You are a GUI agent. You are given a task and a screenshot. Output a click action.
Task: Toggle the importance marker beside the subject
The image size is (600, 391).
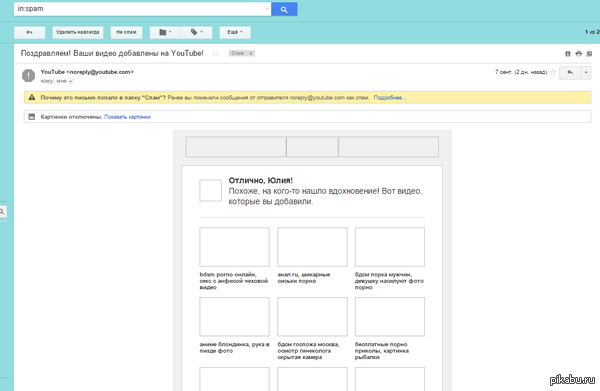coord(216,54)
